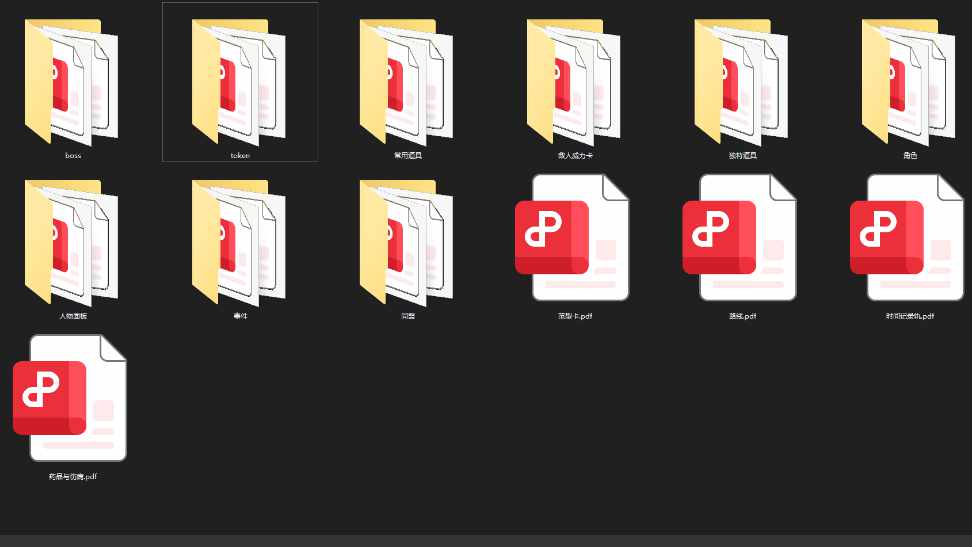This screenshot has width=972, height=547.
Task: Select the 敌人战力卡 folder icon
Action: tap(575, 80)
